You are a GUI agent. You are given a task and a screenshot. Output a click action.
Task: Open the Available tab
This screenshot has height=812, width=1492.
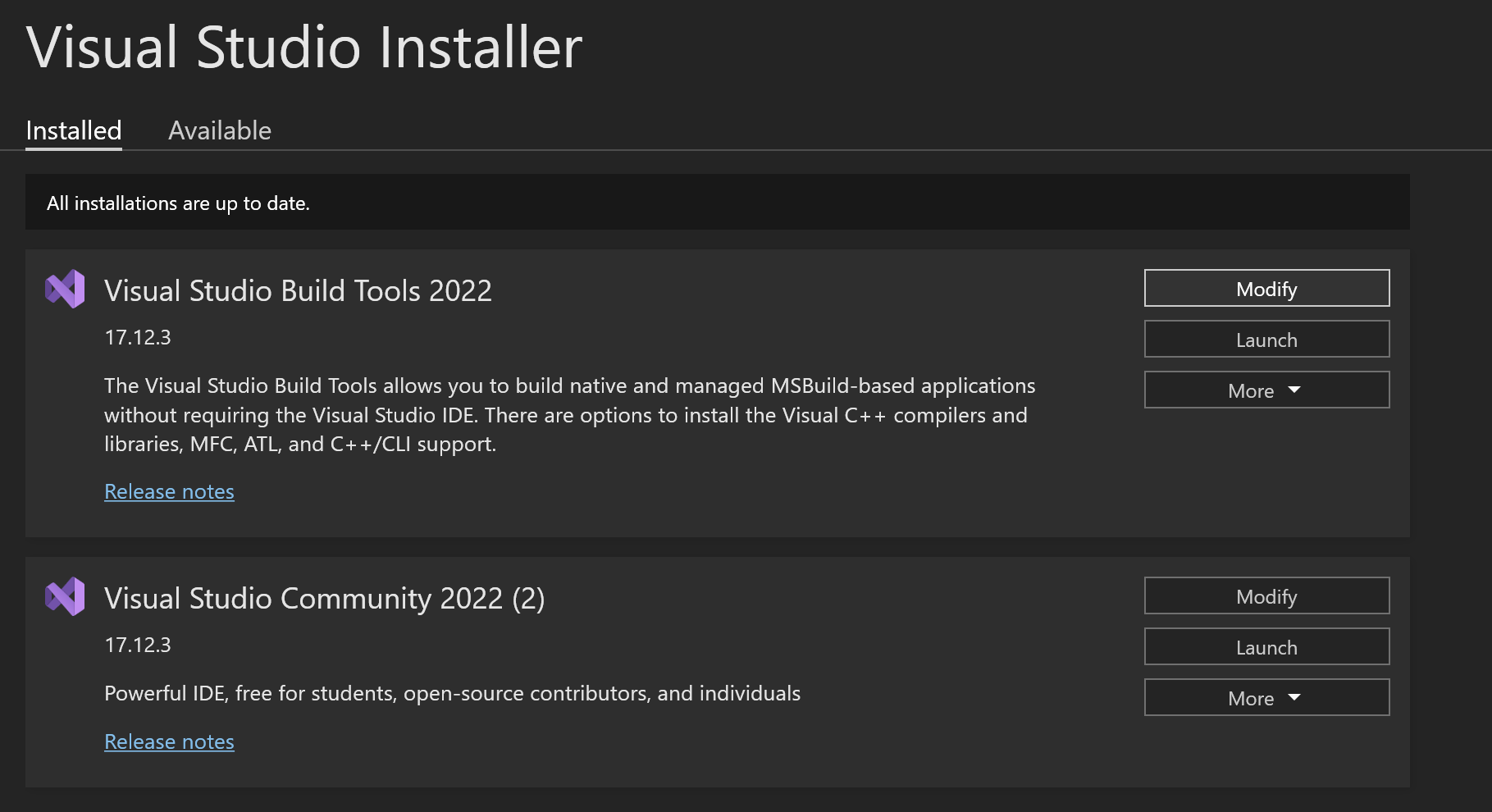220,130
